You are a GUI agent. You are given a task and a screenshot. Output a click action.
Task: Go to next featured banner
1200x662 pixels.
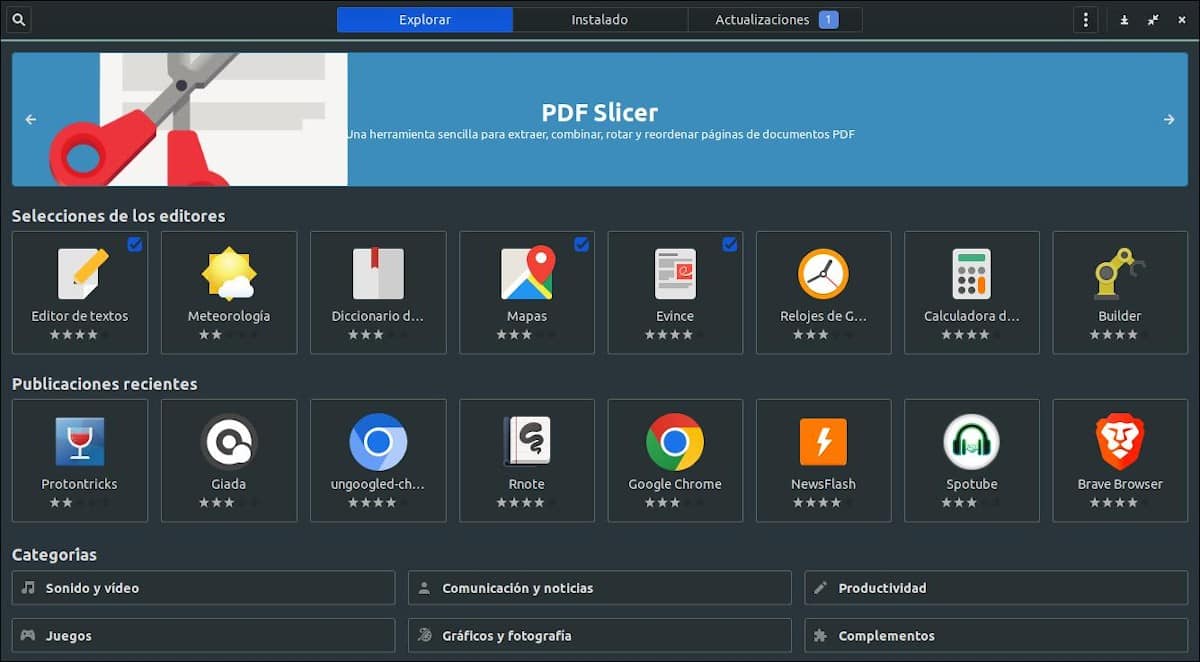1169,120
